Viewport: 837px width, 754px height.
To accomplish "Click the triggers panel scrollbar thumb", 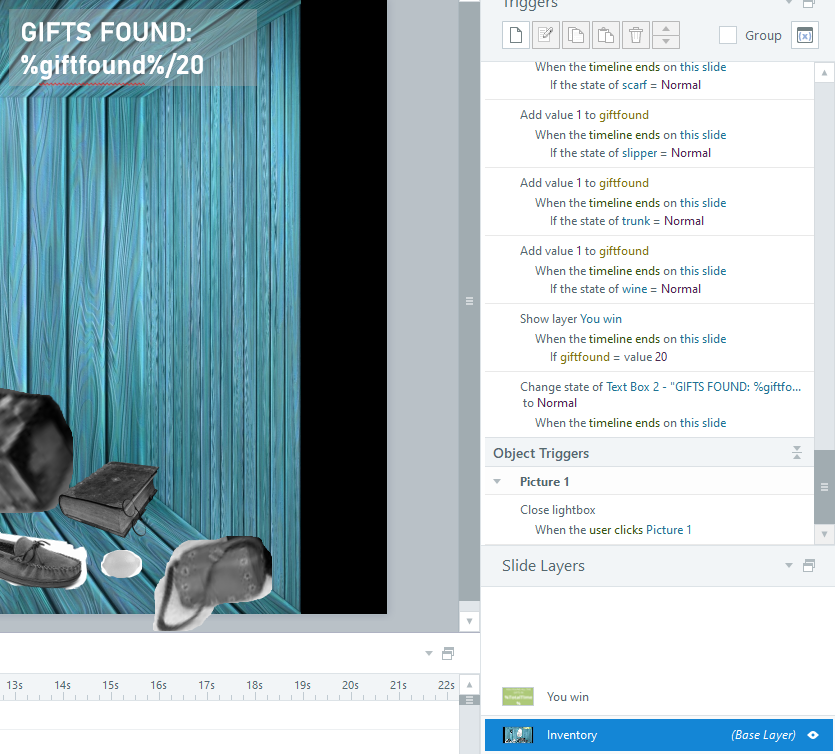I will (824, 487).
